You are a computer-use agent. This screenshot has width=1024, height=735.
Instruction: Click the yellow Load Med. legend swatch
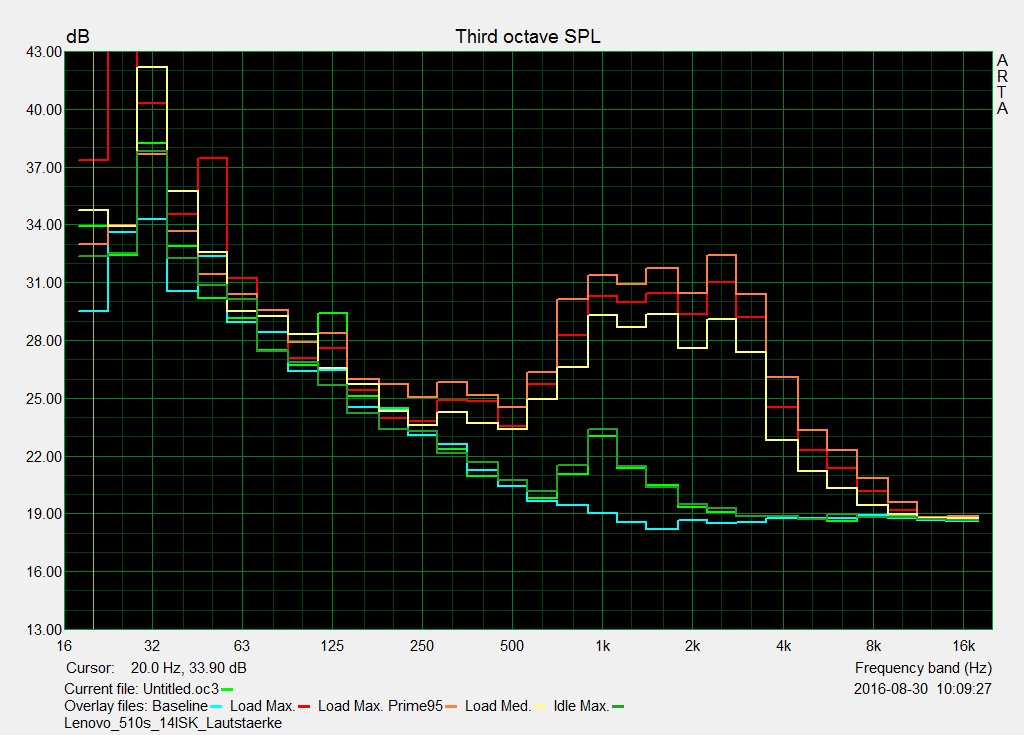pos(540,706)
